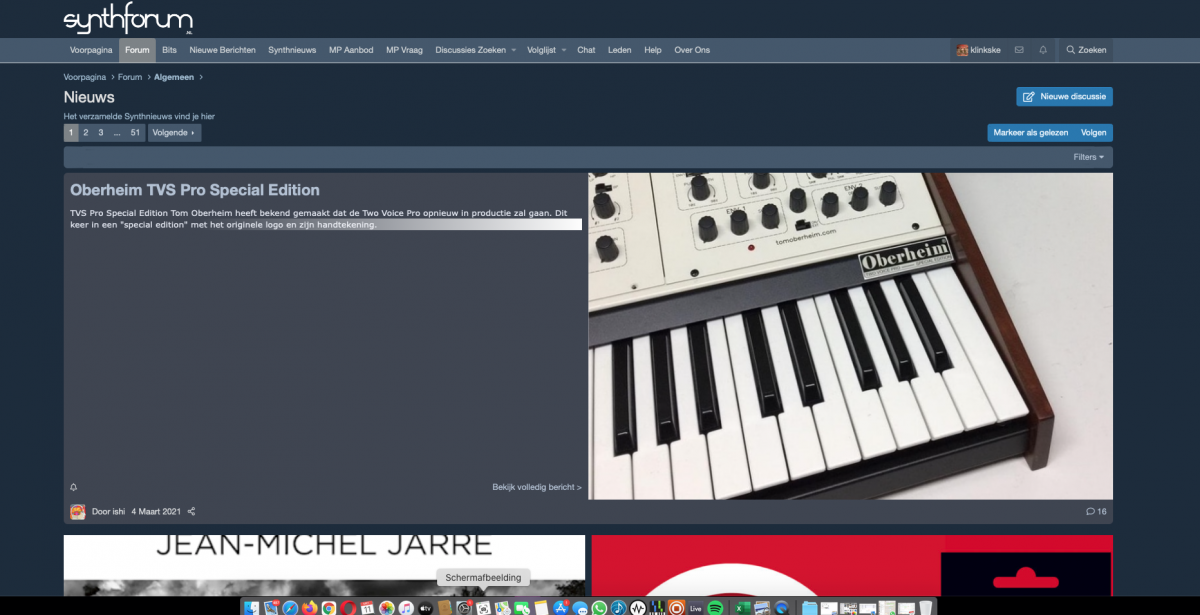Viewport: 1200px width, 615px height.
Task: Click the Nieuwe discussie button
Action: click(1064, 97)
